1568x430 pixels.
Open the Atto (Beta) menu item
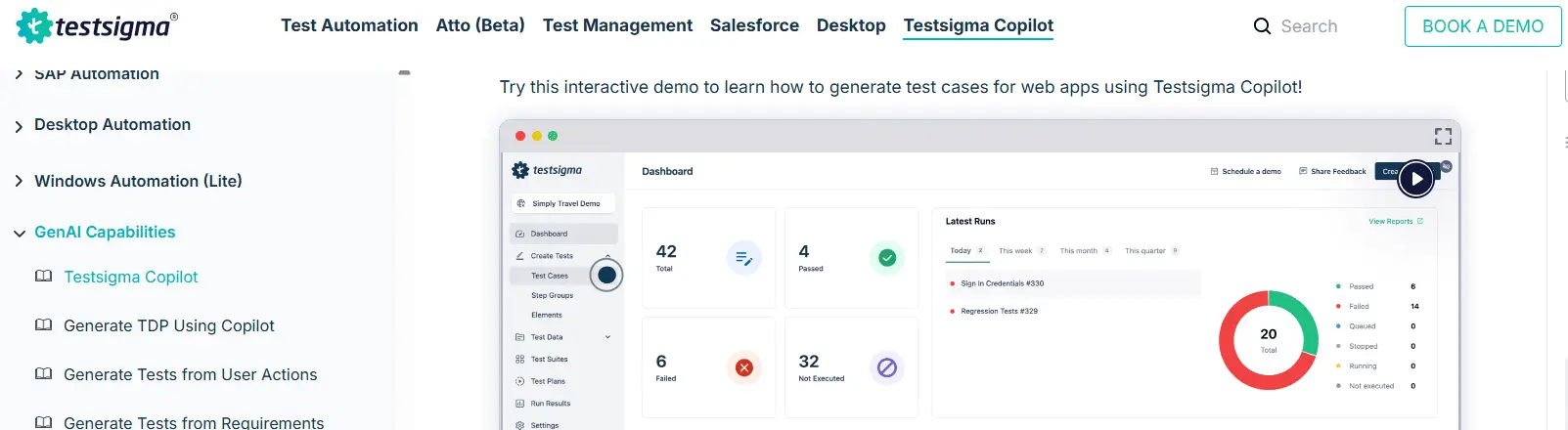click(x=480, y=25)
